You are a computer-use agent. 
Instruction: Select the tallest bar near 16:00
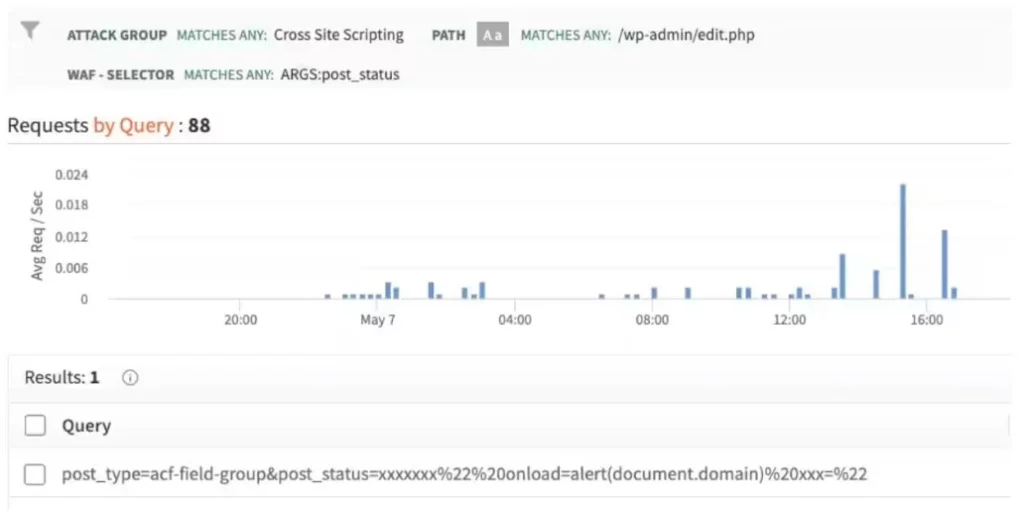[903, 241]
